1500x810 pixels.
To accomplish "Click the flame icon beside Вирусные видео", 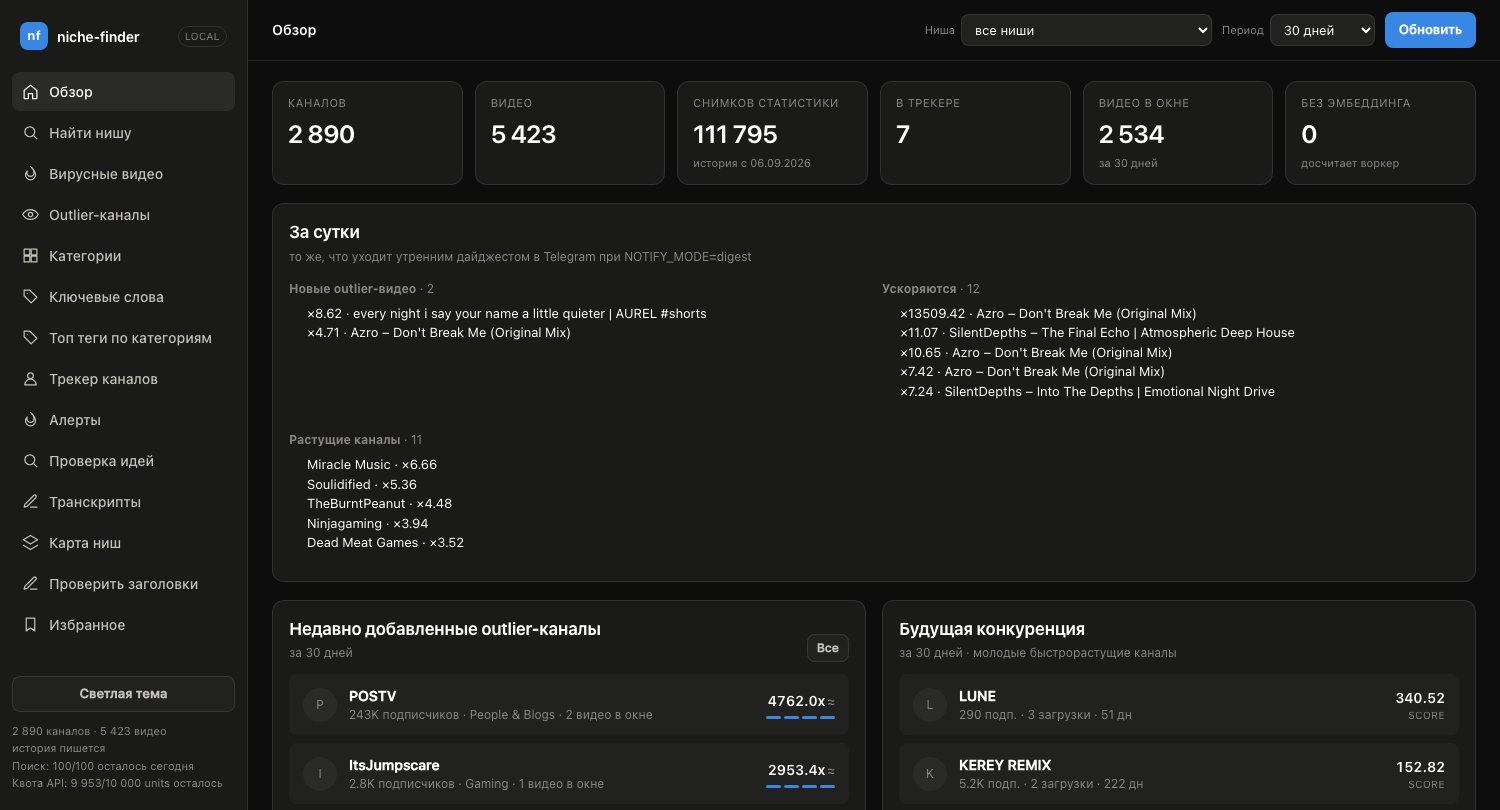I will (x=30, y=174).
